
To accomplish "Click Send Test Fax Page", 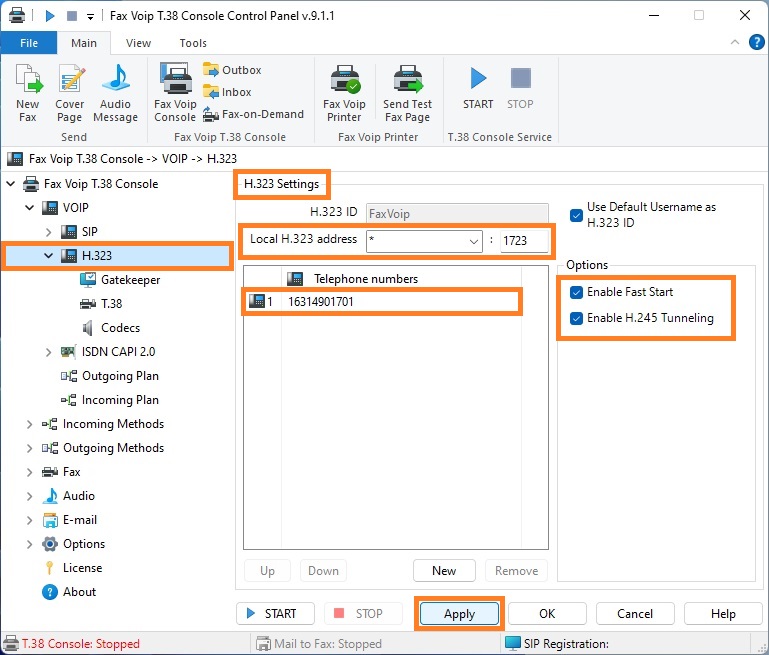I will [x=408, y=93].
